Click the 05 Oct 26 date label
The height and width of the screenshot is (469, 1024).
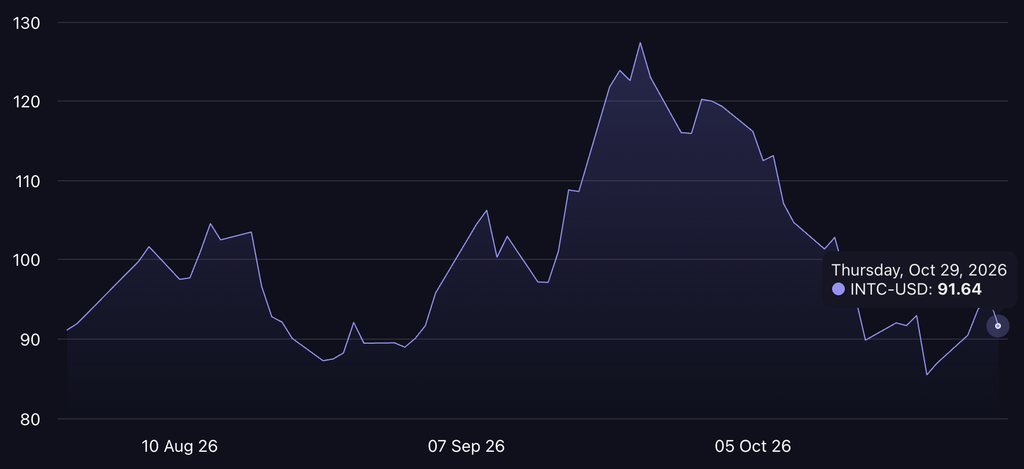[x=753, y=447]
